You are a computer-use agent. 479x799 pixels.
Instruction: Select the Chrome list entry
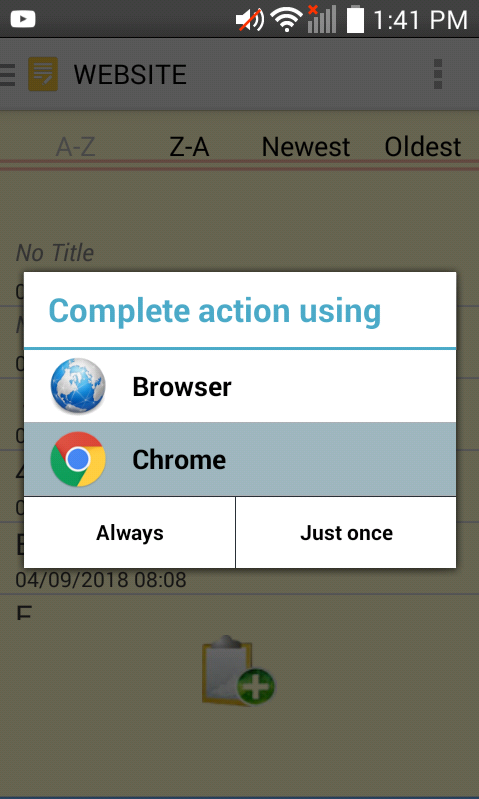click(240, 459)
